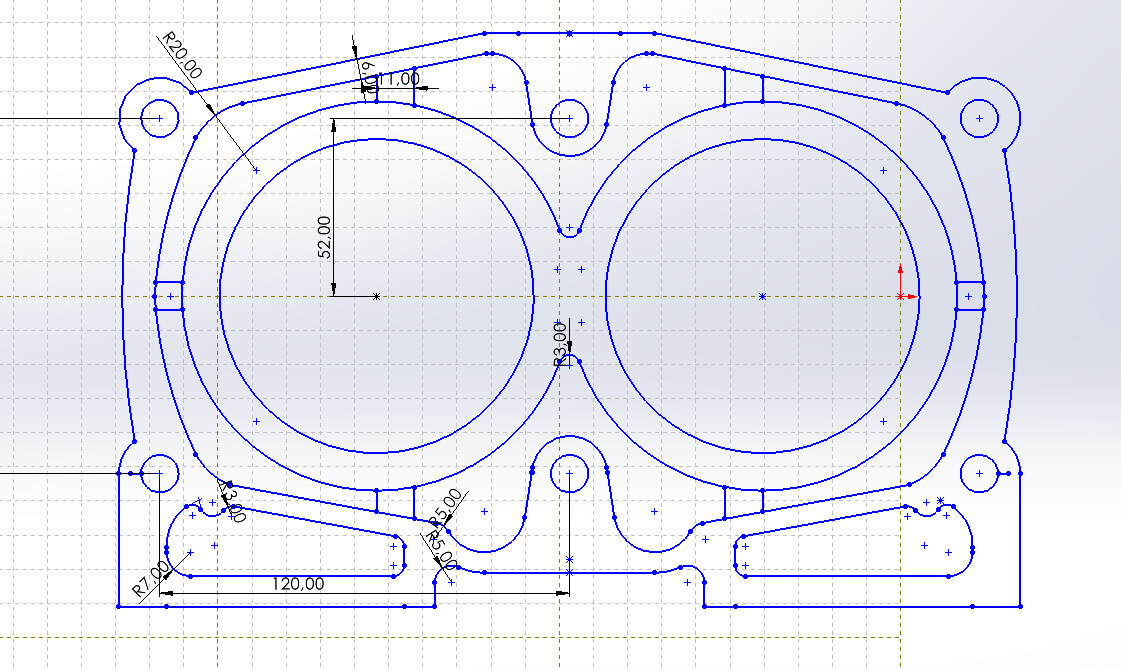Click the red sketch origin marker
This screenshot has width=1121, height=670.
point(901,296)
